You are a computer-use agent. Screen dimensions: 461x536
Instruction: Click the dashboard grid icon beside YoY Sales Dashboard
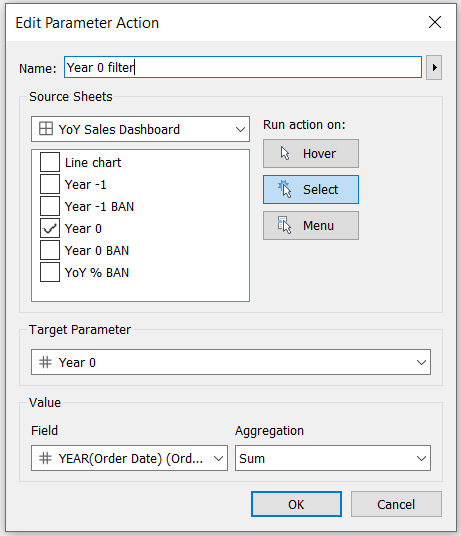point(46,129)
